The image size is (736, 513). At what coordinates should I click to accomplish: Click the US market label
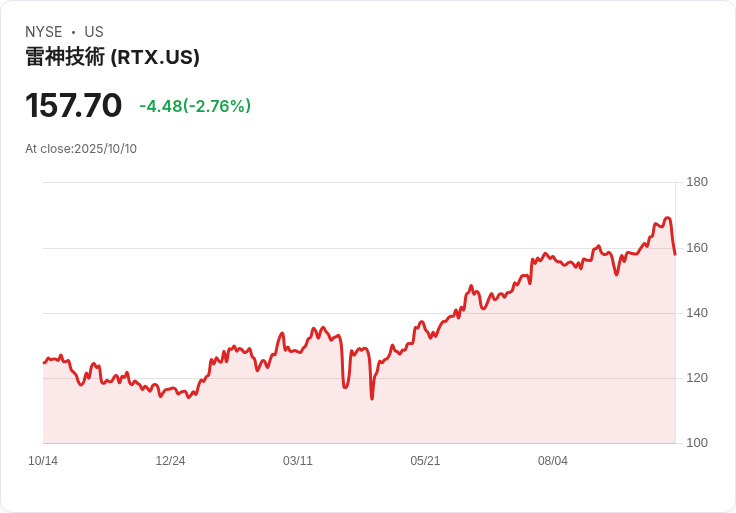coord(94,32)
